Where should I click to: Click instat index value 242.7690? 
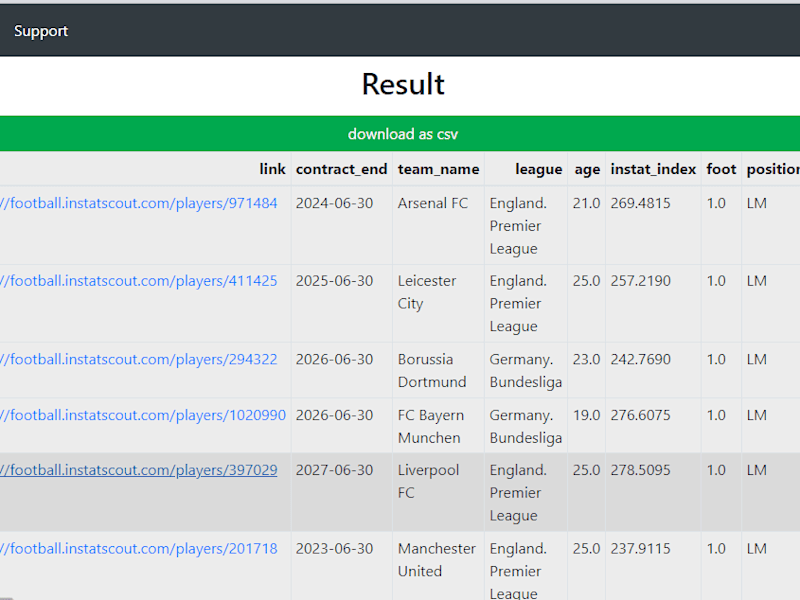[640, 359]
